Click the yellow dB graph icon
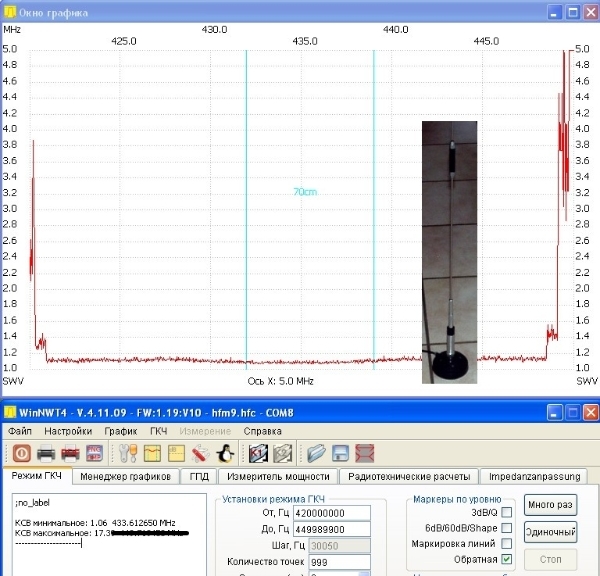The height and width of the screenshot is (576, 600). 176,454
